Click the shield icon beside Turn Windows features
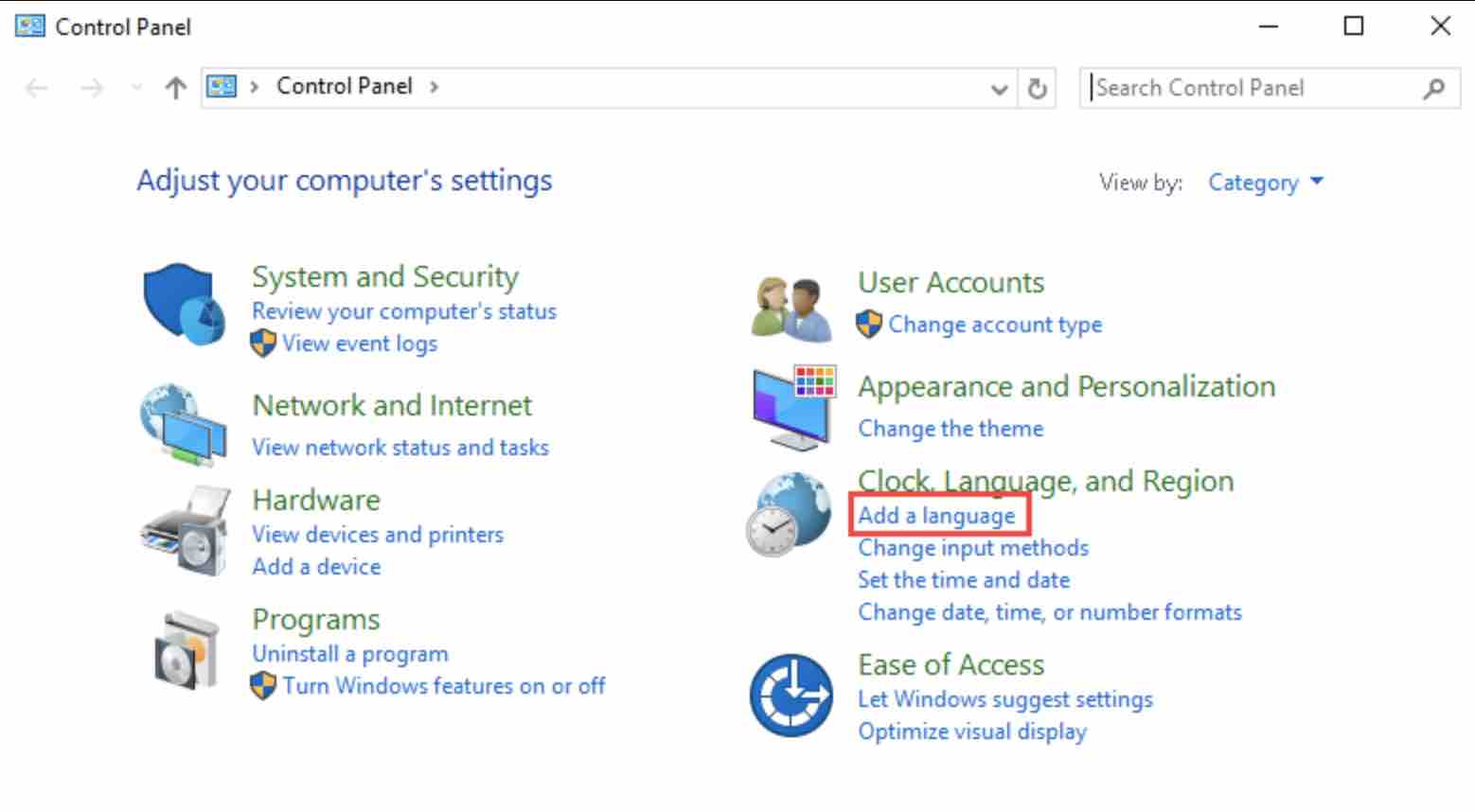Image resolution: width=1475 pixels, height=812 pixels. [263, 685]
